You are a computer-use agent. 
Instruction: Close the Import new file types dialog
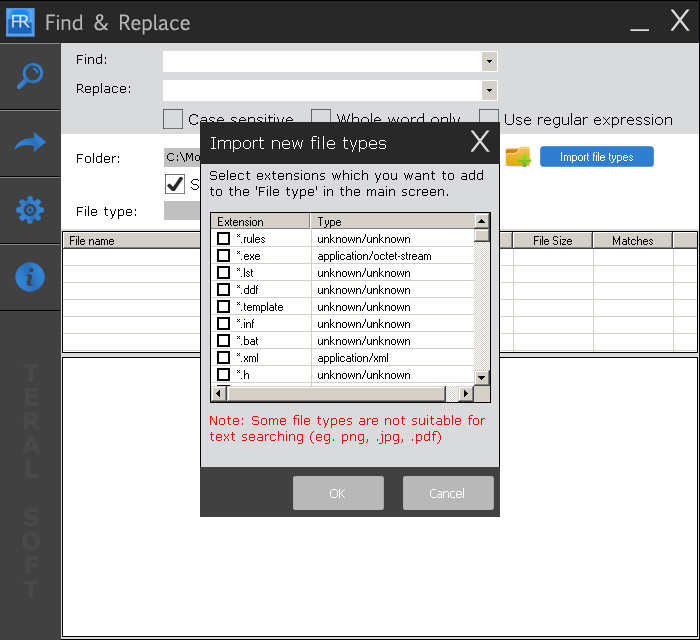click(x=480, y=141)
